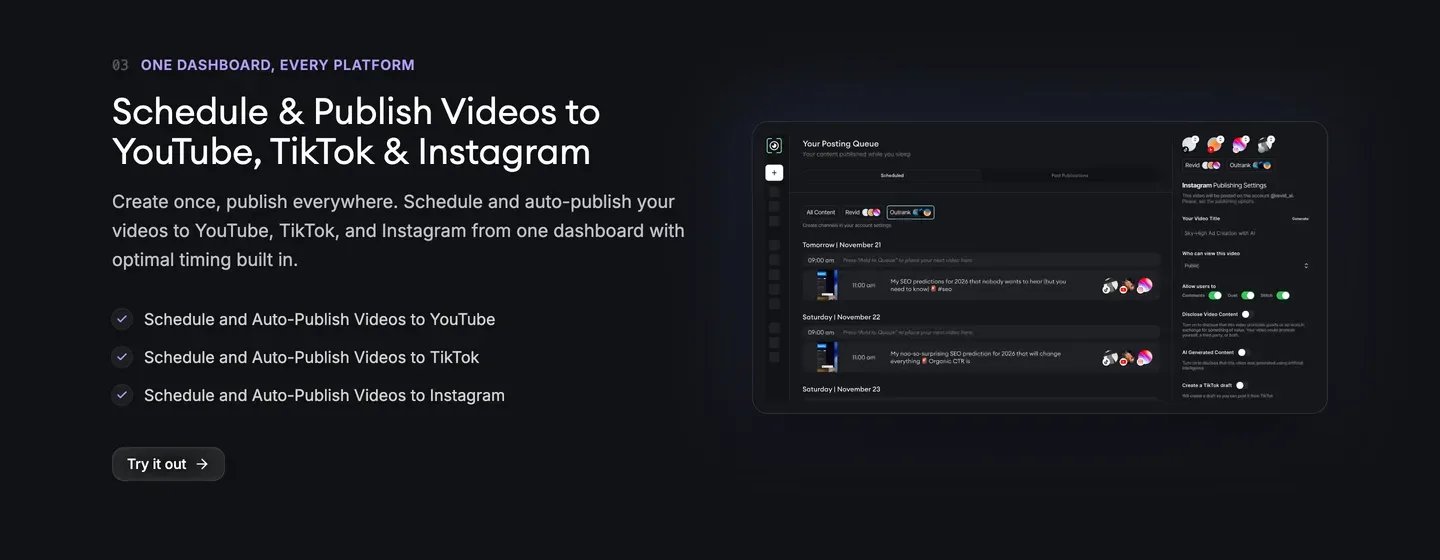Enable Create a TikTok draft toggle
Viewport: 1440px width, 560px height.
point(1240,385)
